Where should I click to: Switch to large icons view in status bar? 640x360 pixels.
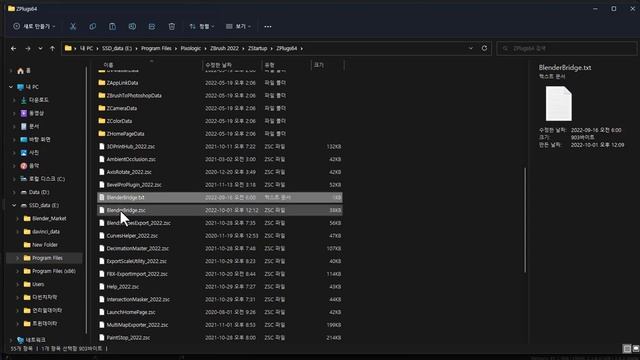tap(636, 349)
